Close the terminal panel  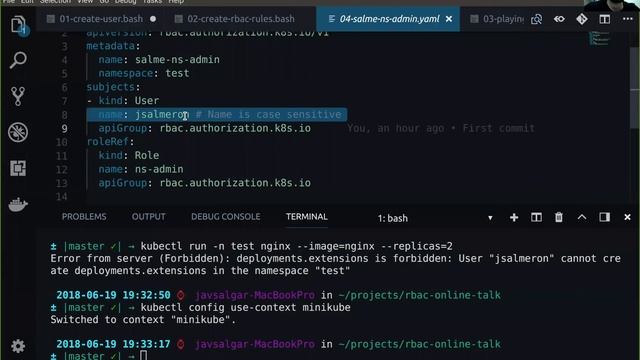[627, 218]
